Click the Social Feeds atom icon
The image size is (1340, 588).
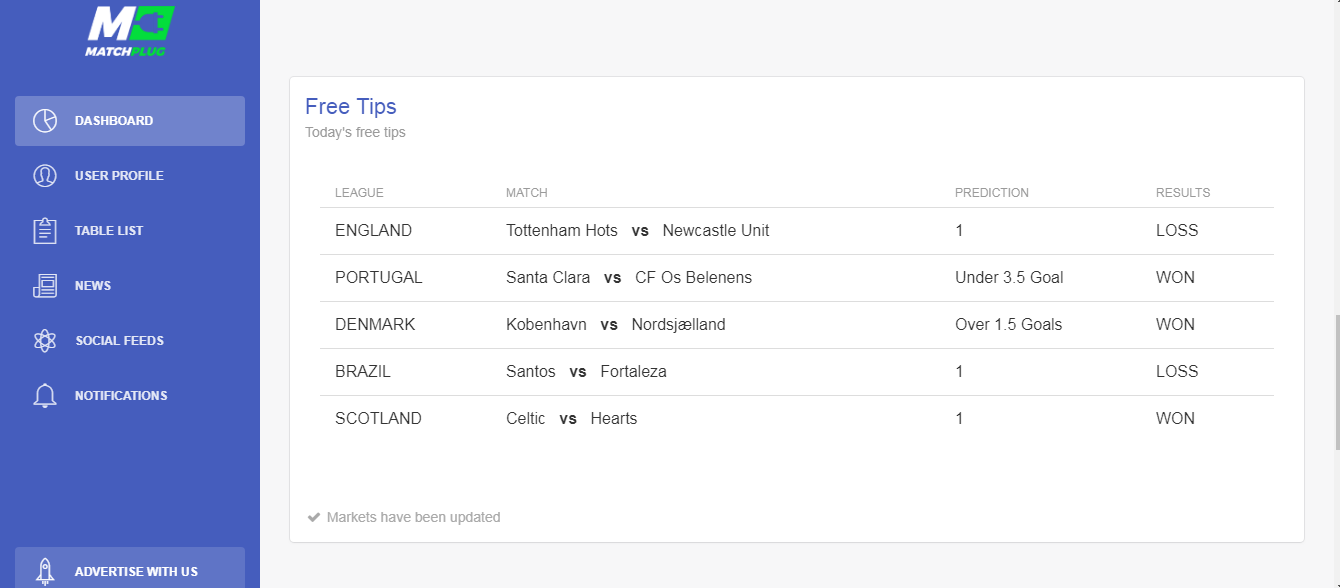pyautogui.click(x=45, y=341)
